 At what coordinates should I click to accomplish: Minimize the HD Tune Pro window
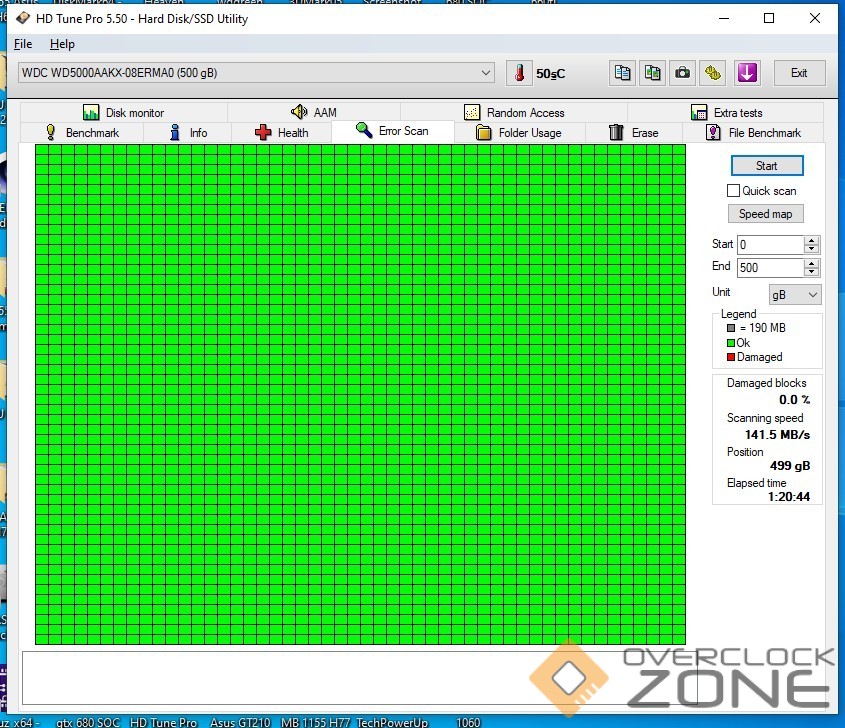[x=724, y=18]
